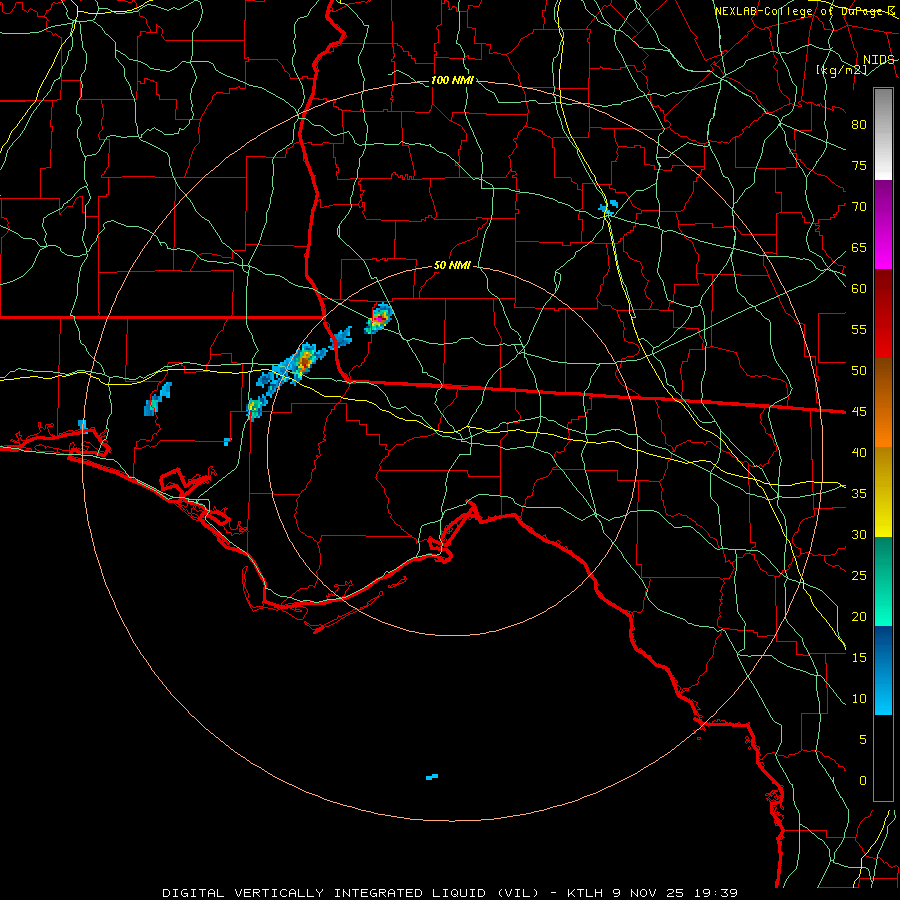Click the 60 value on the VIL scale
The image size is (900, 900).
point(859,289)
